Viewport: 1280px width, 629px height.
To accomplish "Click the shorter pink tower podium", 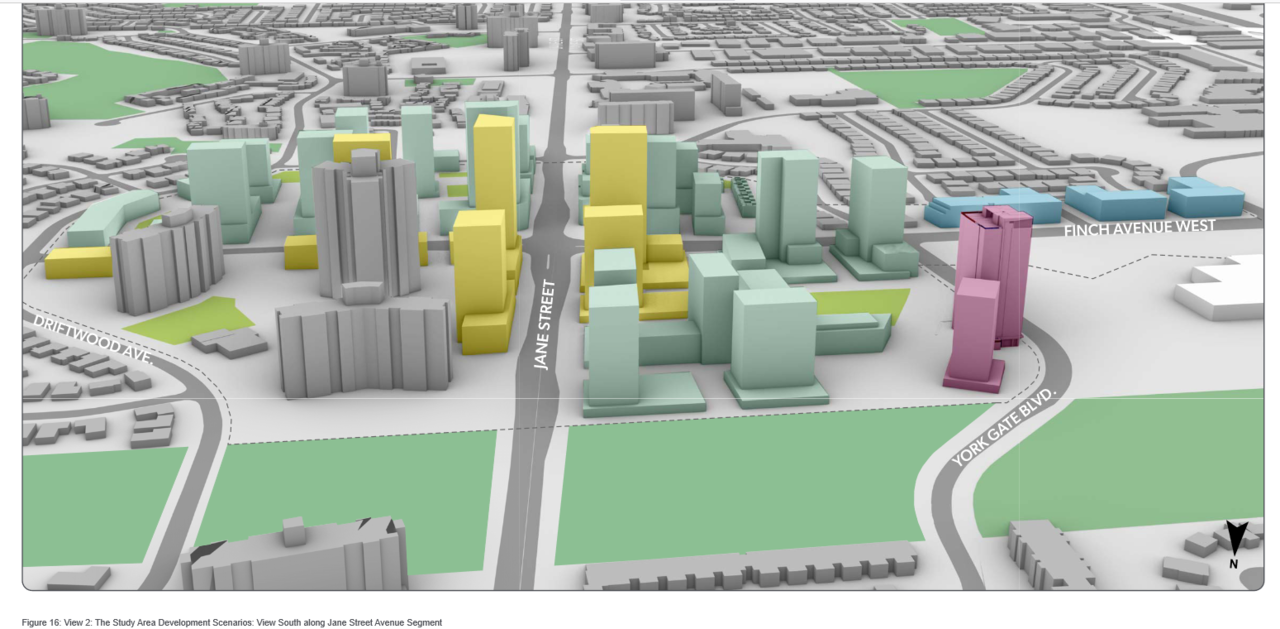I will [975, 335].
